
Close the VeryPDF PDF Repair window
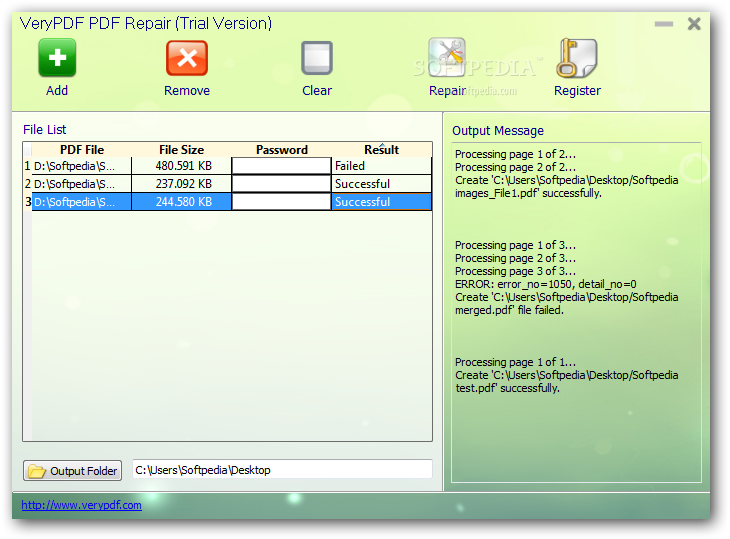click(x=694, y=24)
